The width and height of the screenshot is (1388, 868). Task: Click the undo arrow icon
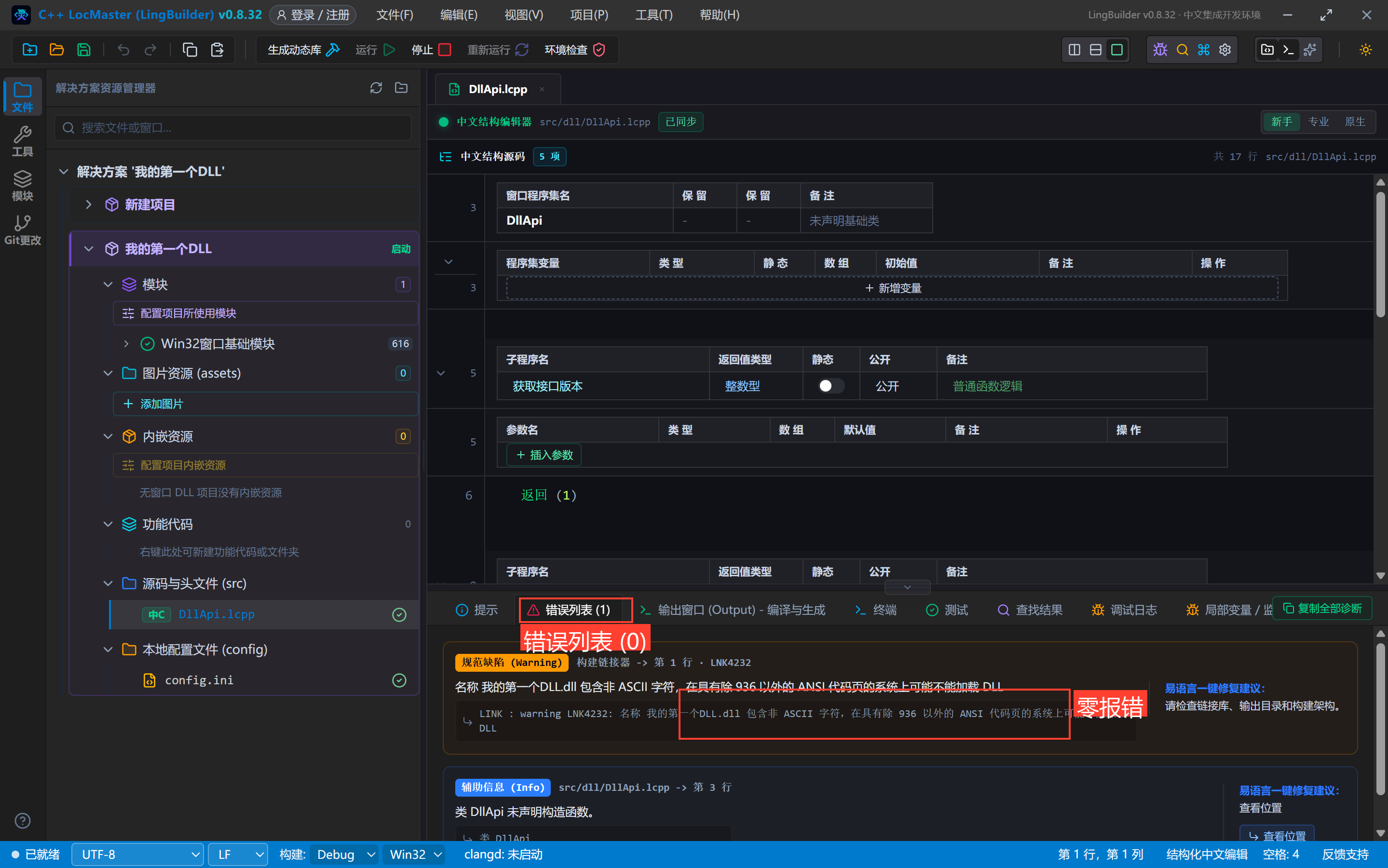pos(123,50)
